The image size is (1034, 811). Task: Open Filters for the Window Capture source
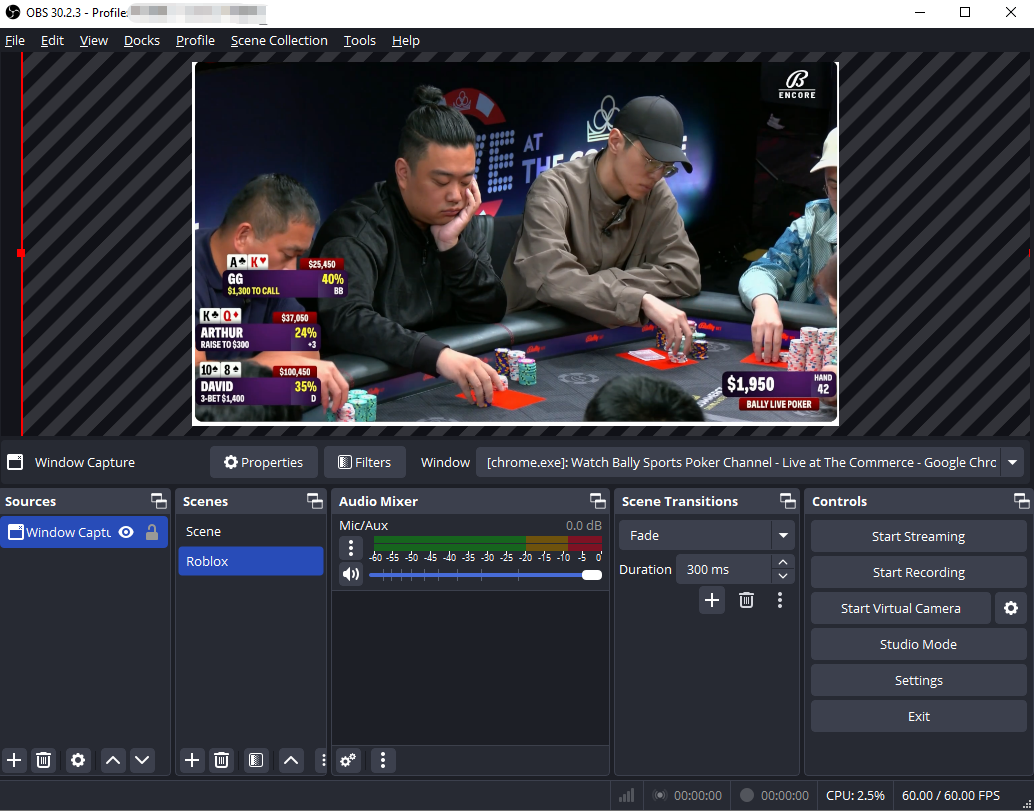click(364, 462)
